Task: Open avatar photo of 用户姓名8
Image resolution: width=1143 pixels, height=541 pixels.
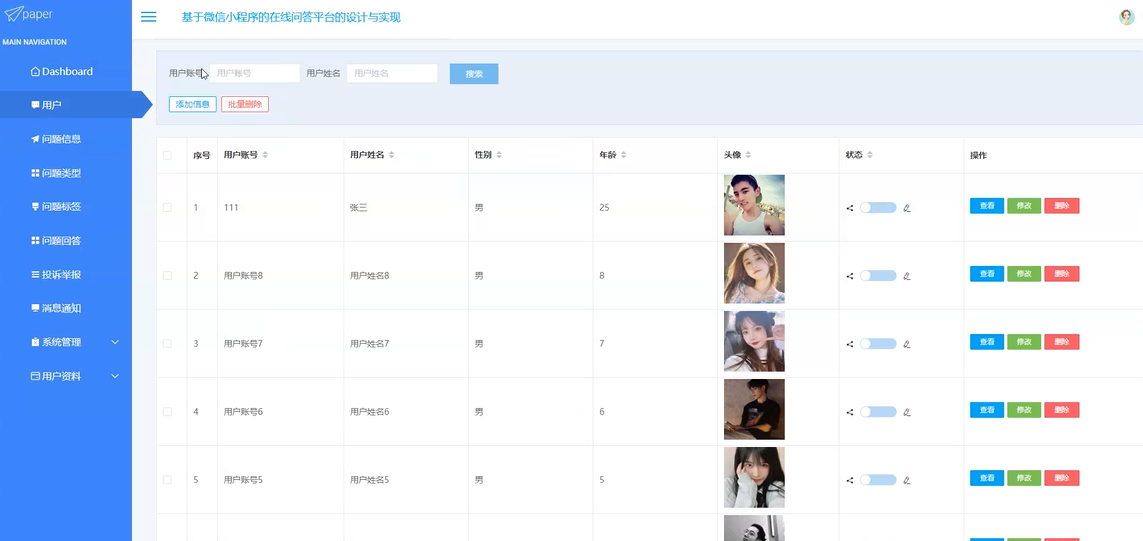Action: coord(754,273)
